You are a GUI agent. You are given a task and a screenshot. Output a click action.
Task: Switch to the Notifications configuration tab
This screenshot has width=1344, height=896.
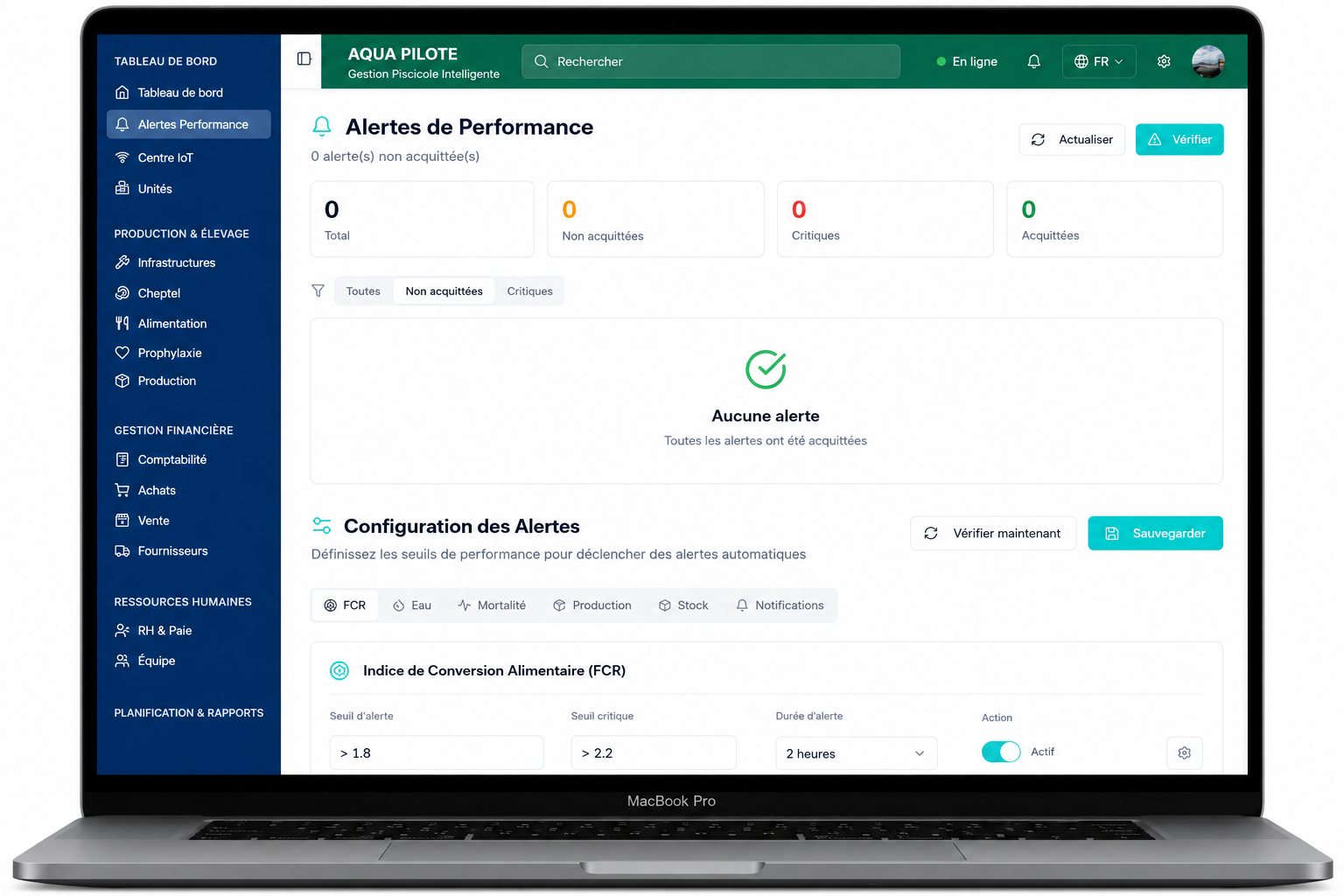click(x=780, y=605)
